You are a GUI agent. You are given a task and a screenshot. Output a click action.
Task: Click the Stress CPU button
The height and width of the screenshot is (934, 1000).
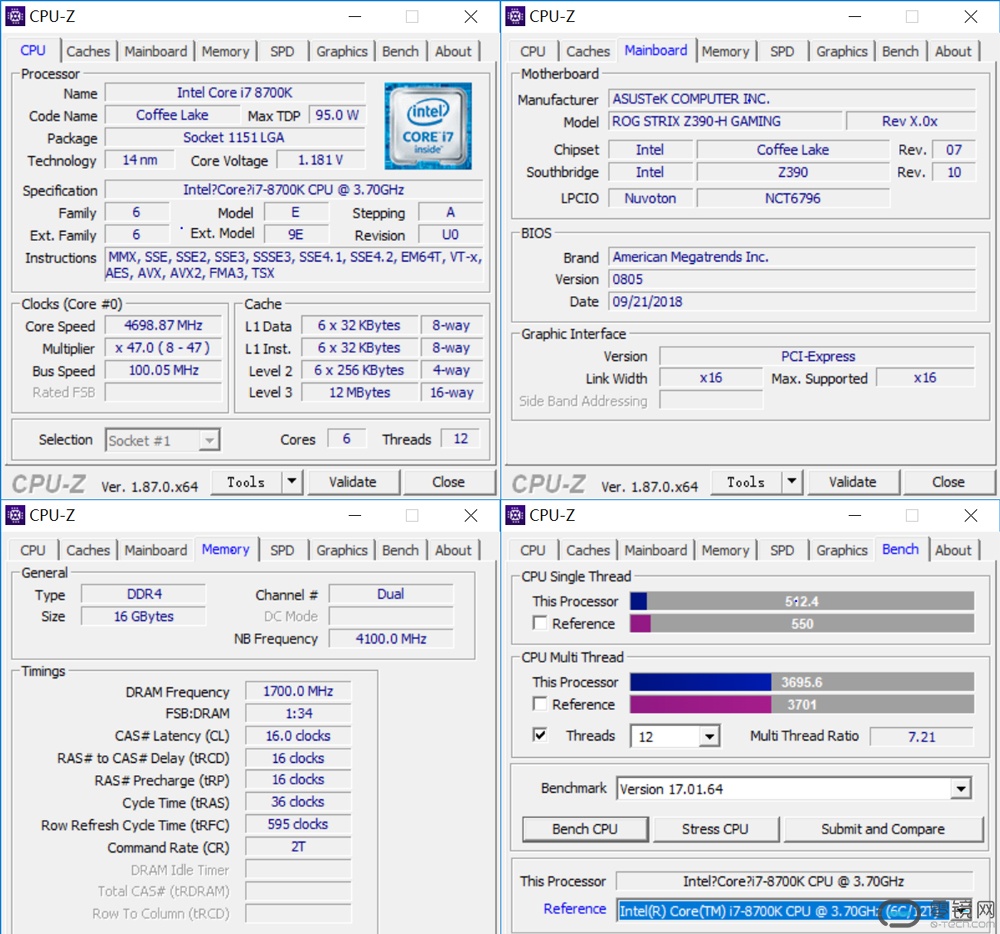tap(715, 829)
